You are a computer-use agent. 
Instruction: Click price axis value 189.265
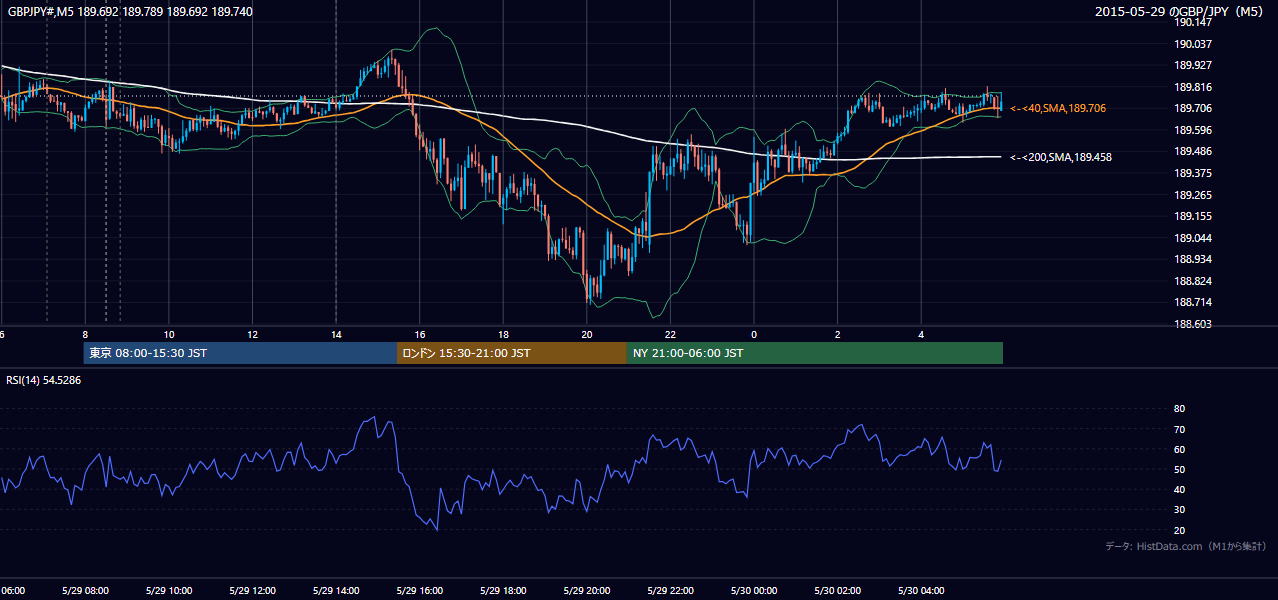coord(1193,195)
